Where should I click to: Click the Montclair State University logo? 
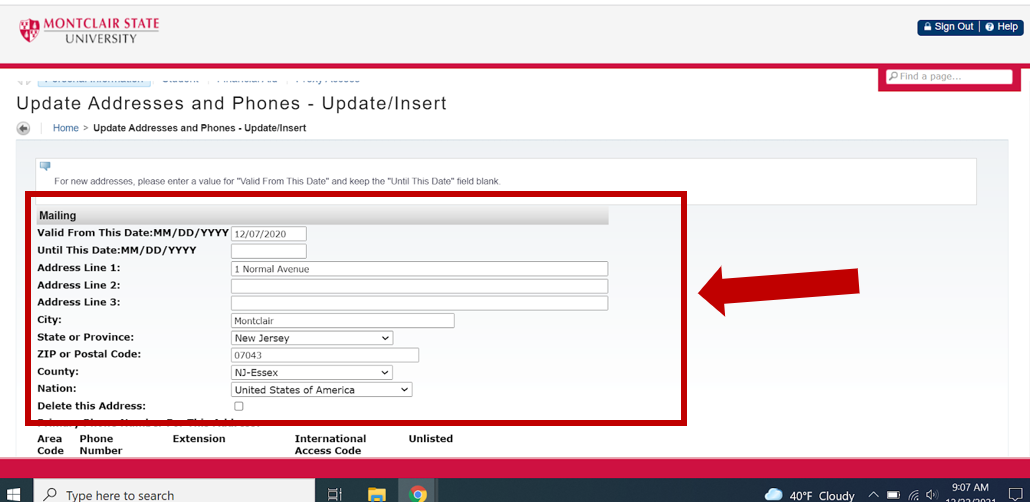coord(89,30)
